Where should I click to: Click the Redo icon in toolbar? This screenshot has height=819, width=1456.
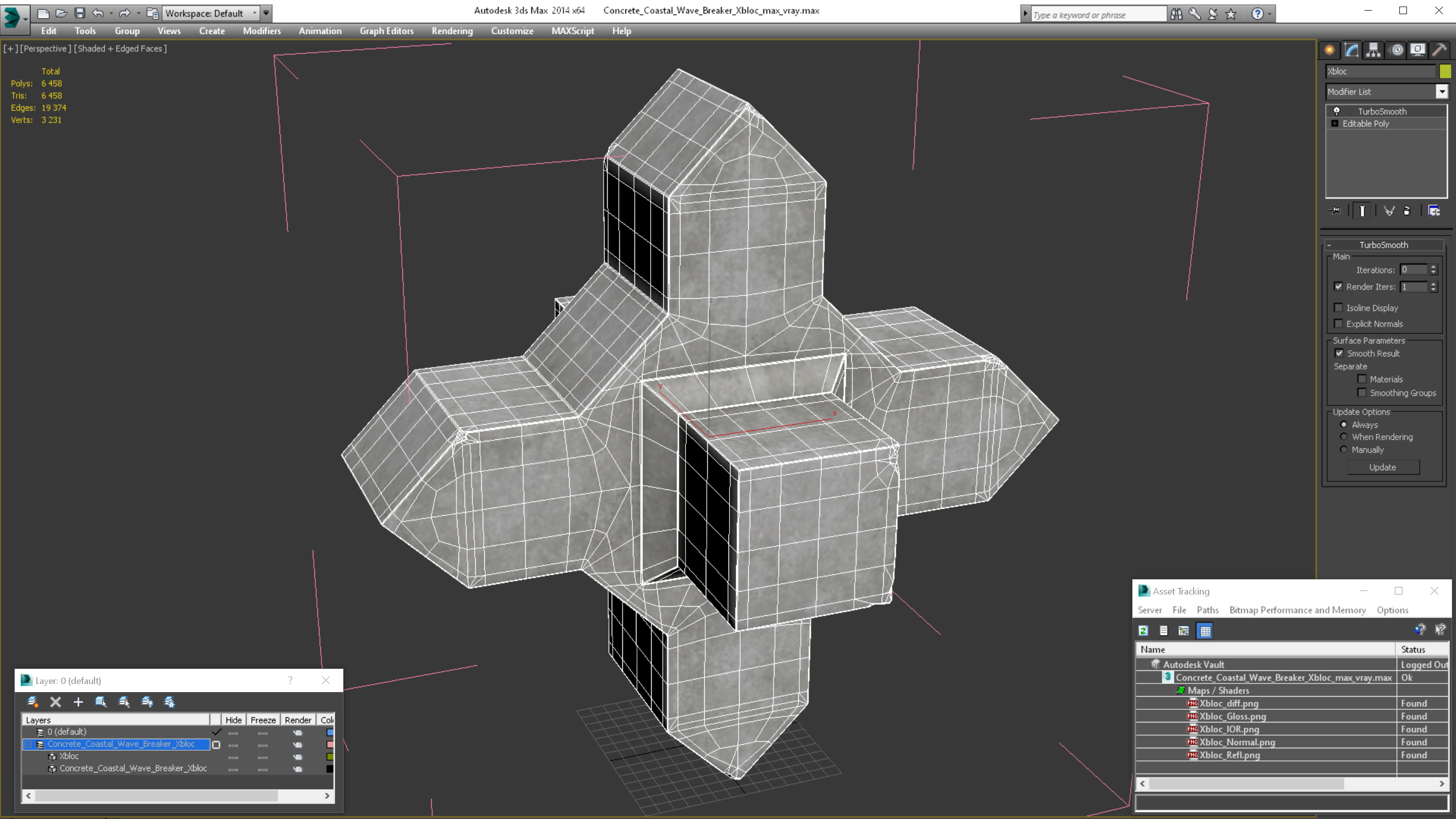[123, 12]
